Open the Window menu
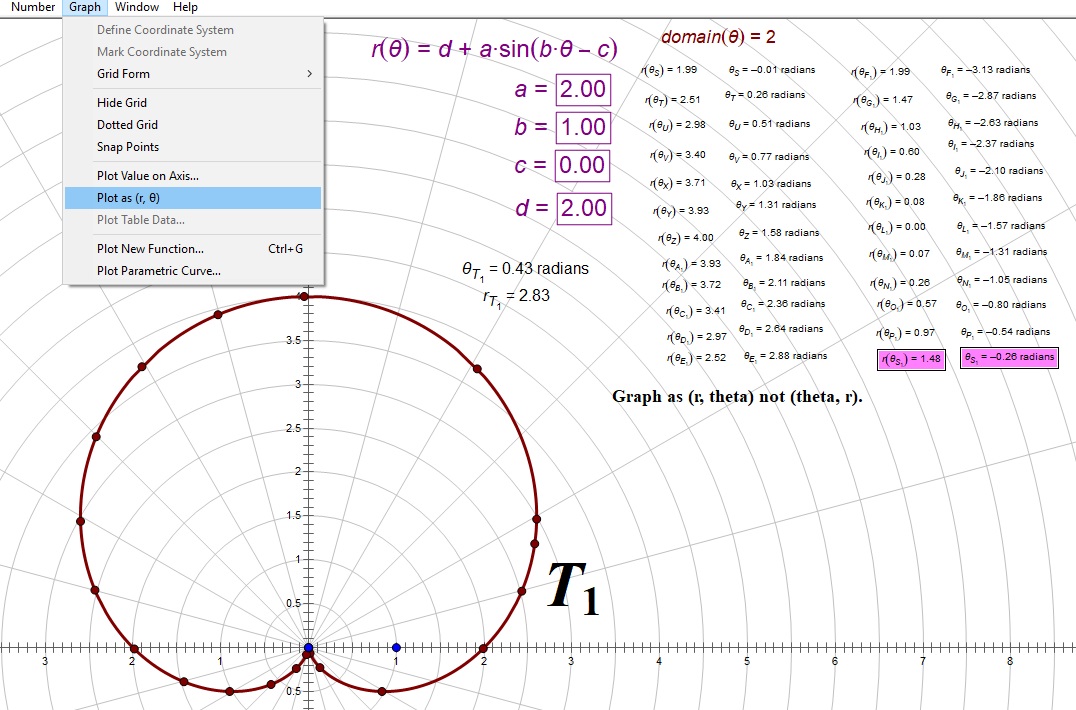This screenshot has width=1076, height=710. point(136,7)
